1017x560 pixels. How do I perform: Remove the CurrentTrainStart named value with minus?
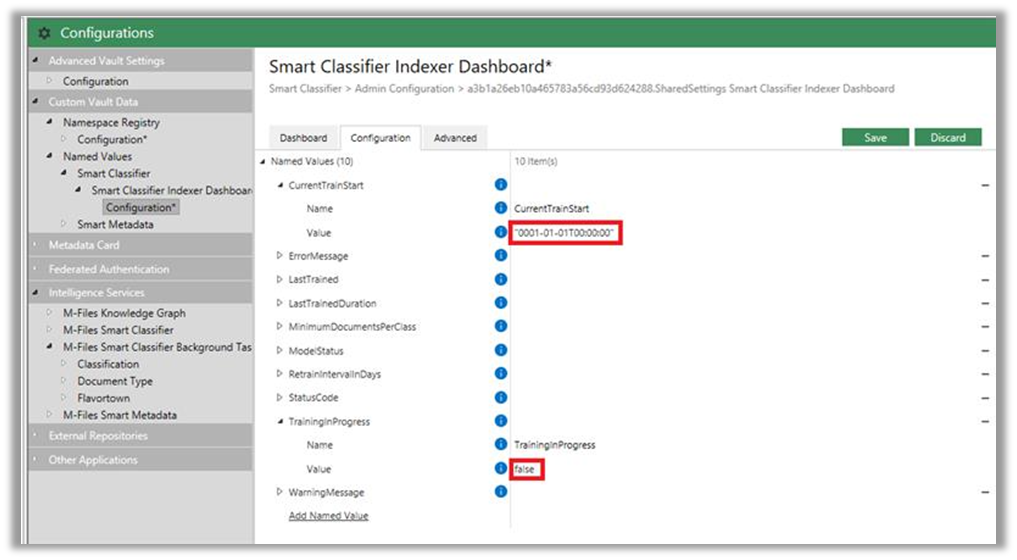coord(985,186)
